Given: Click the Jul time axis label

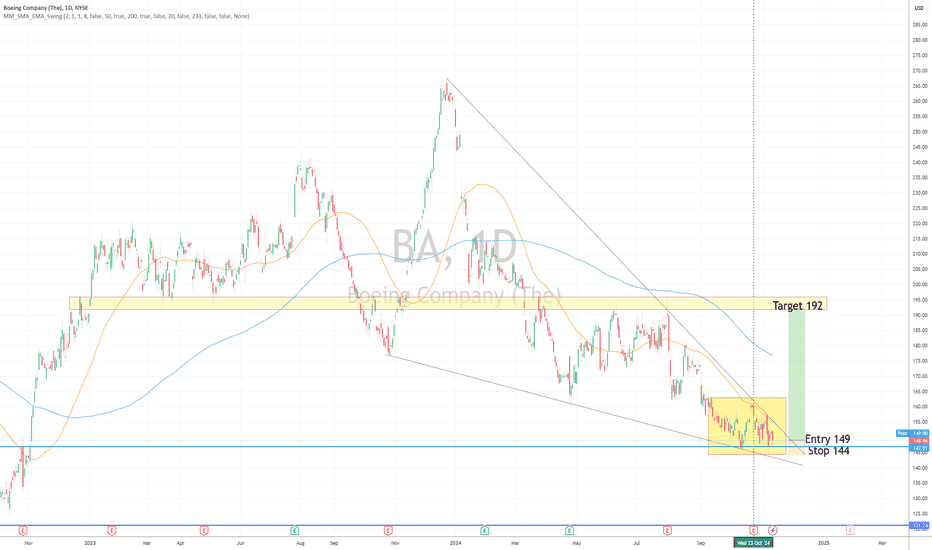Looking at the screenshot, I should click(x=637, y=543).
